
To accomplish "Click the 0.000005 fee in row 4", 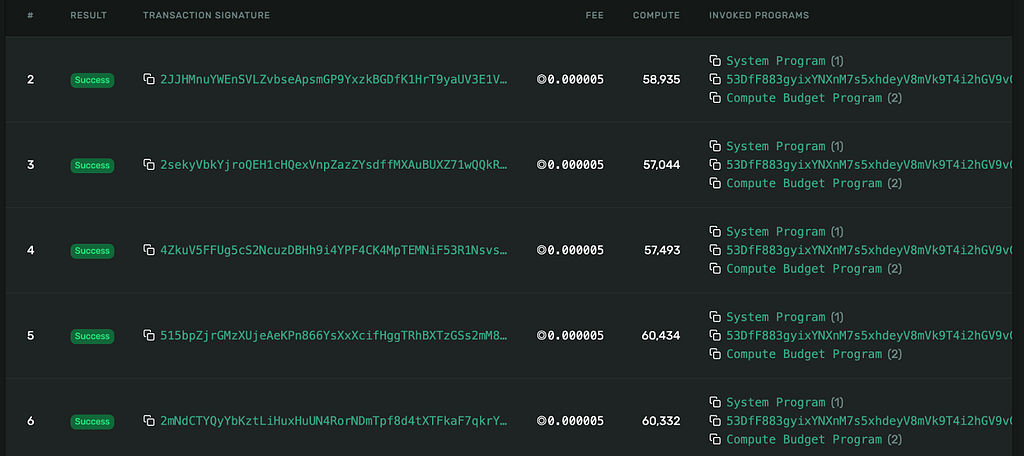I will click(x=570, y=250).
